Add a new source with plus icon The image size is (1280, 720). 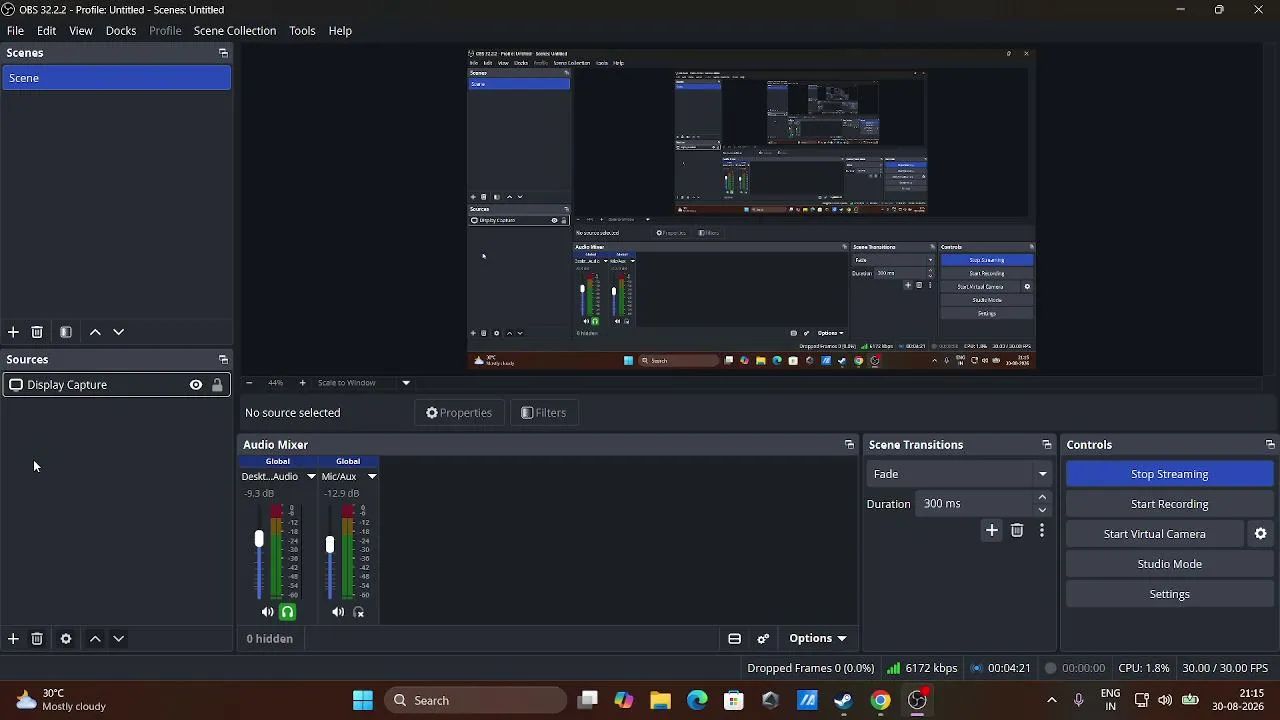pyautogui.click(x=13, y=639)
